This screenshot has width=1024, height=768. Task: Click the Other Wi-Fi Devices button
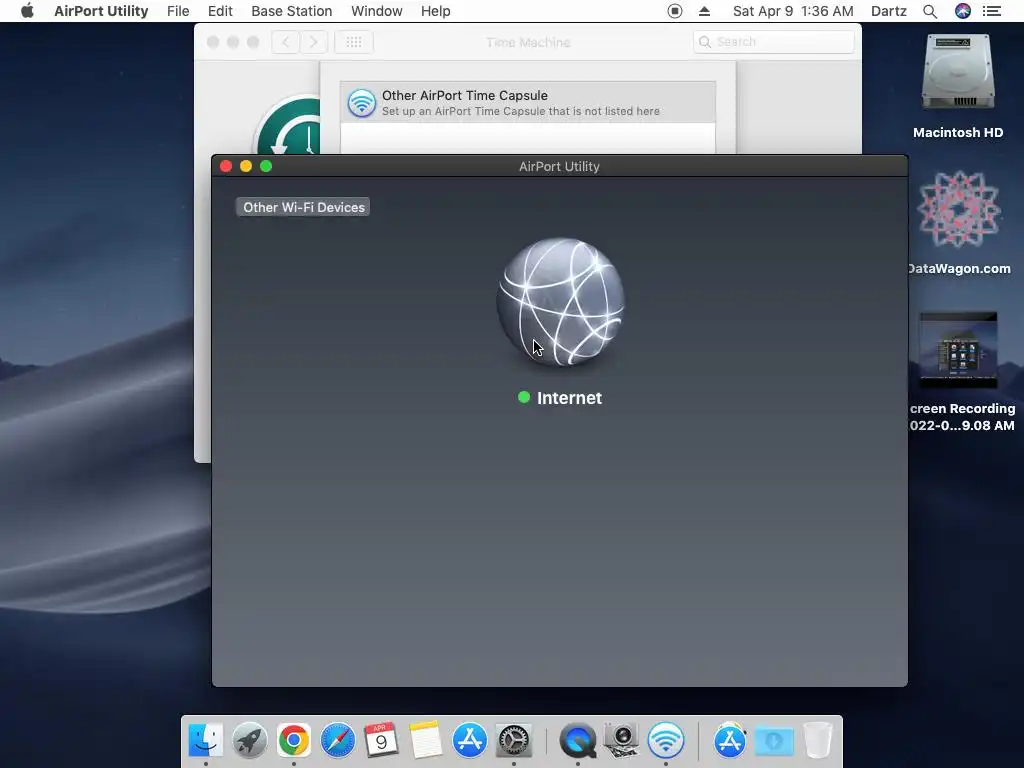pyautogui.click(x=303, y=207)
